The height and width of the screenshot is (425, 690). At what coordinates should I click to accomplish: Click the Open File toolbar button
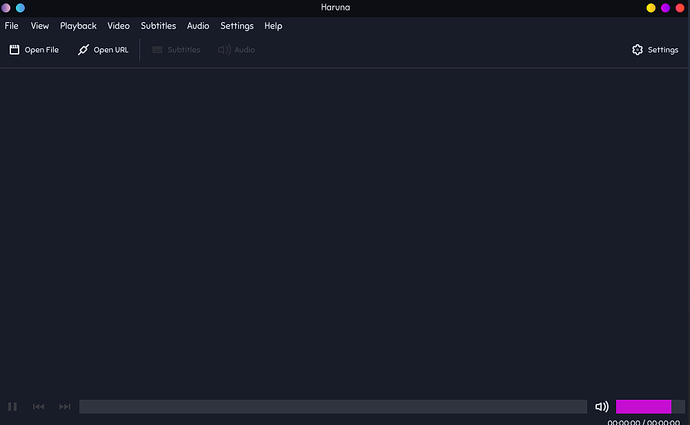(34, 50)
